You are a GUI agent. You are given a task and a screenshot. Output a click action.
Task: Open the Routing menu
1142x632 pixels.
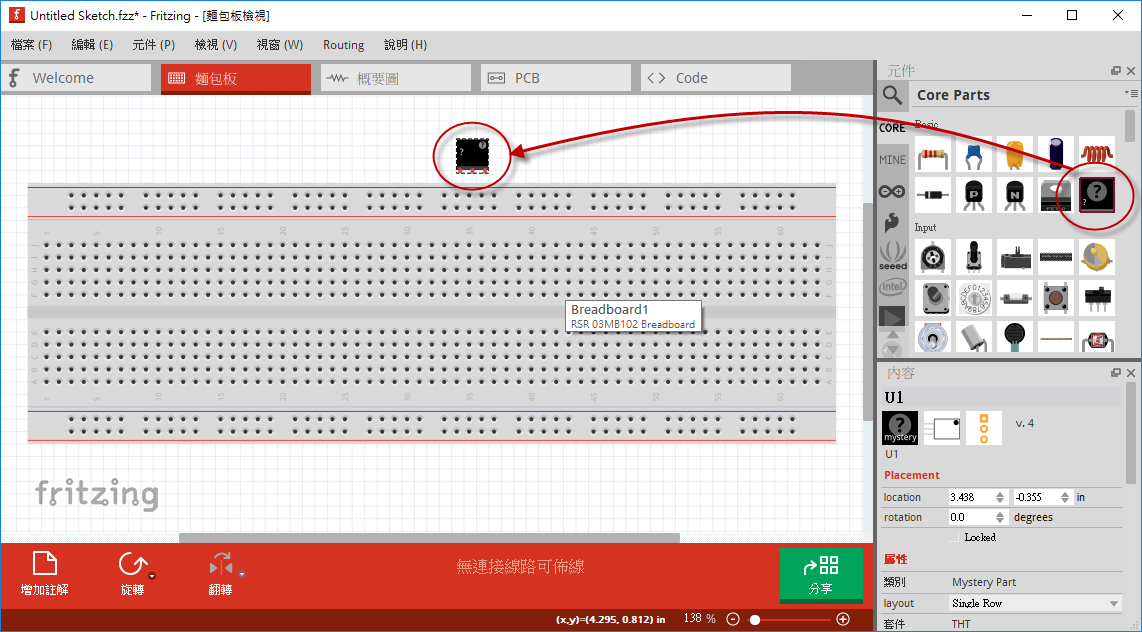(343, 45)
